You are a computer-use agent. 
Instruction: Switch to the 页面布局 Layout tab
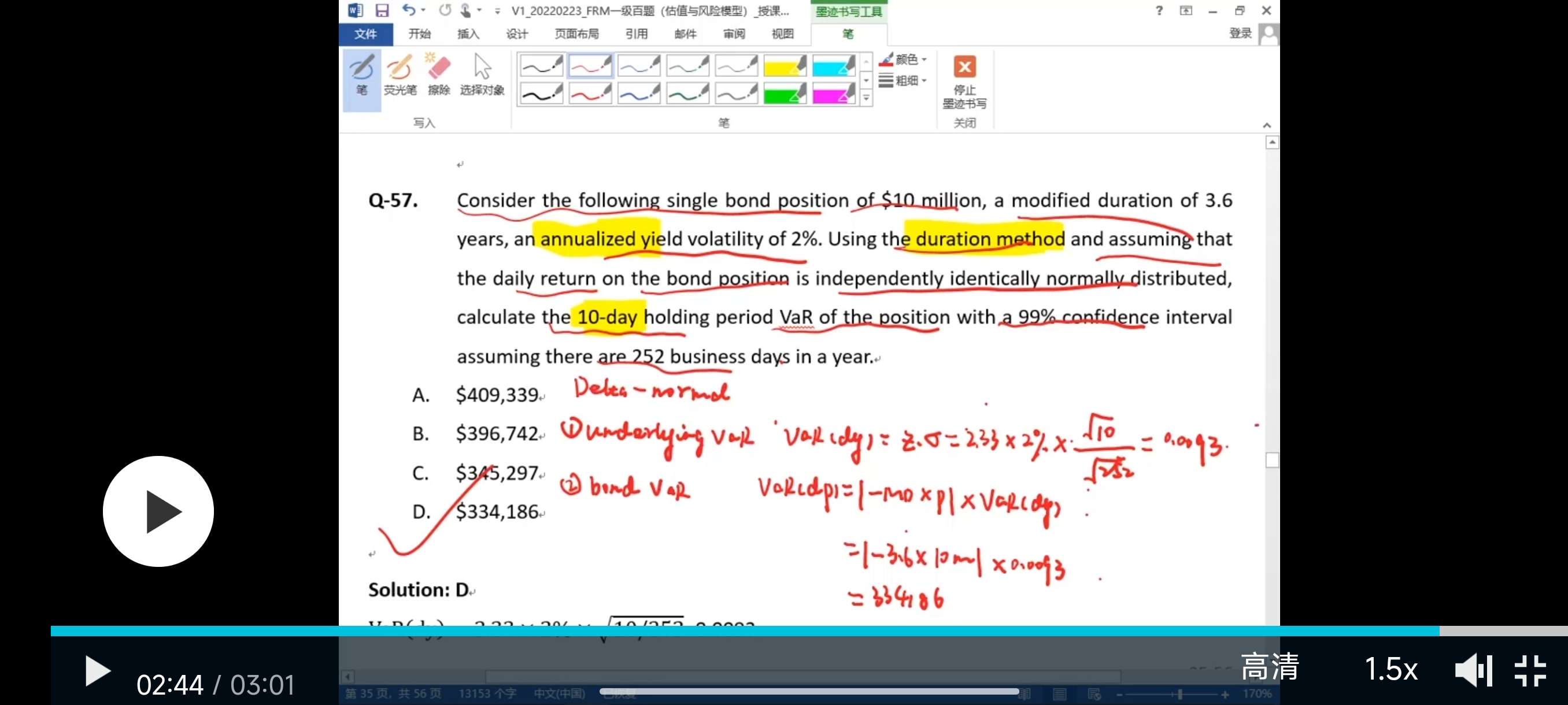[576, 34]
